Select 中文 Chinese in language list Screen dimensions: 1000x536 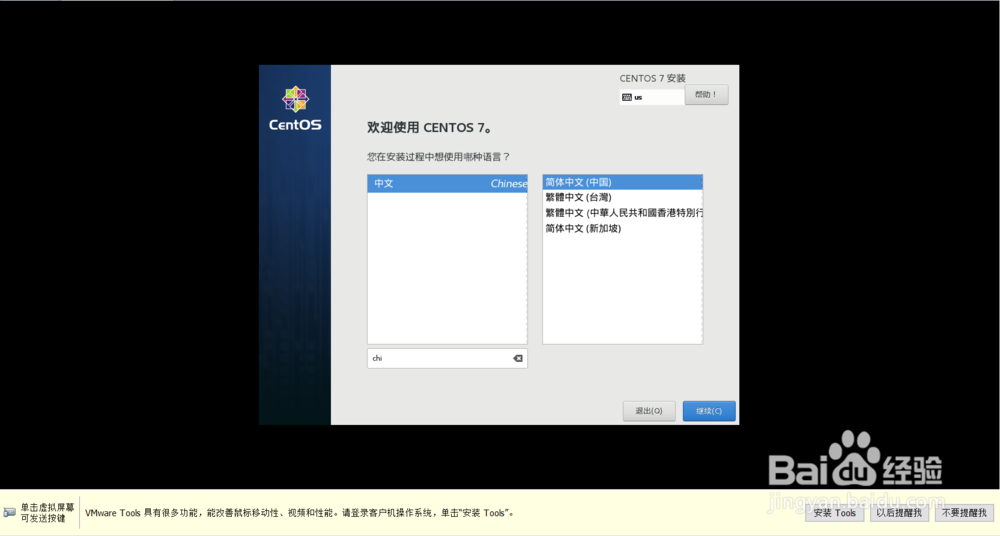447,184
